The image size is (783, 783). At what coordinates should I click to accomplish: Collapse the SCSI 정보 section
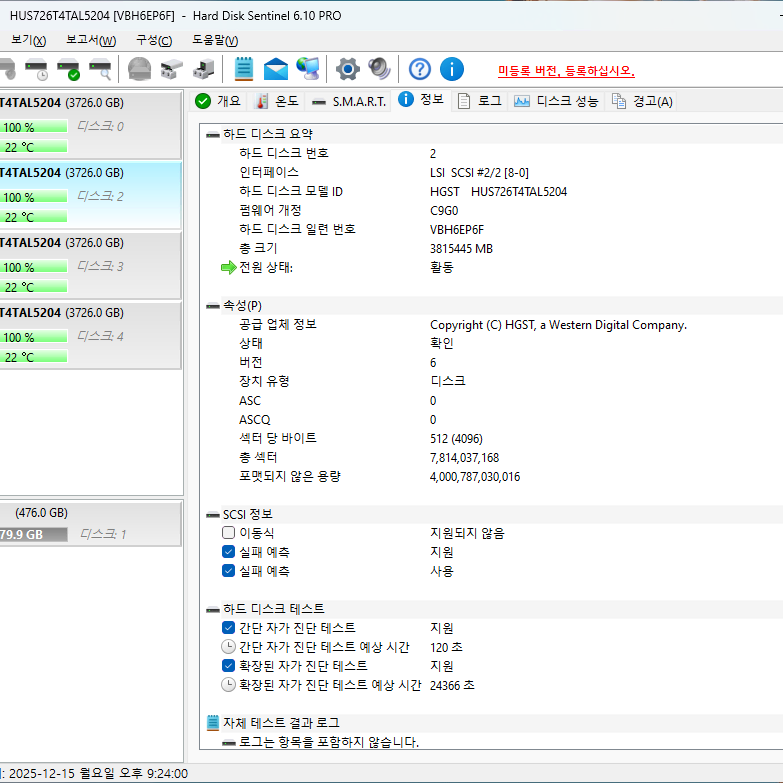(213, 515)
